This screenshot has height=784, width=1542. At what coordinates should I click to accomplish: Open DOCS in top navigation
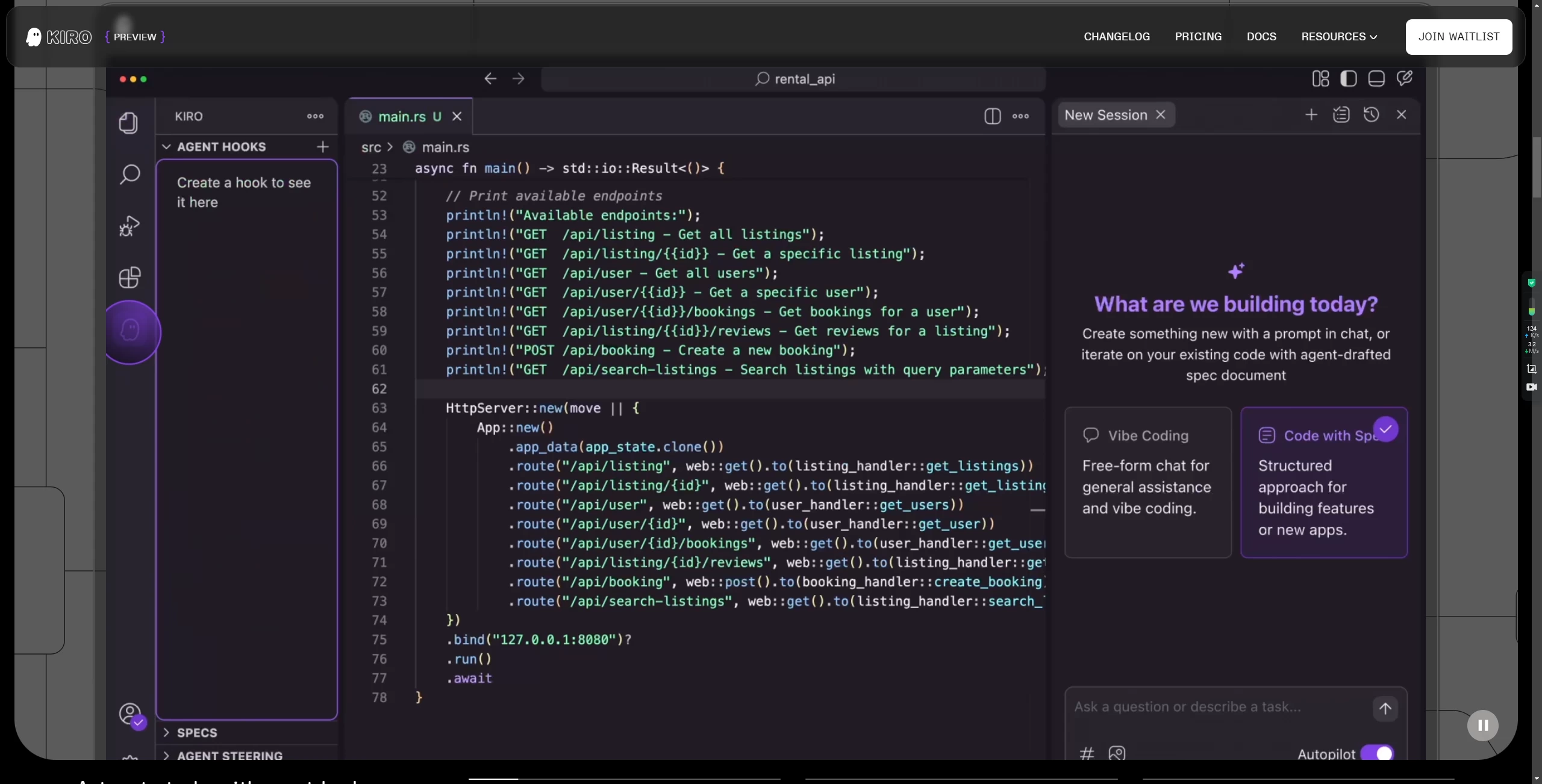click(1261, 37)
